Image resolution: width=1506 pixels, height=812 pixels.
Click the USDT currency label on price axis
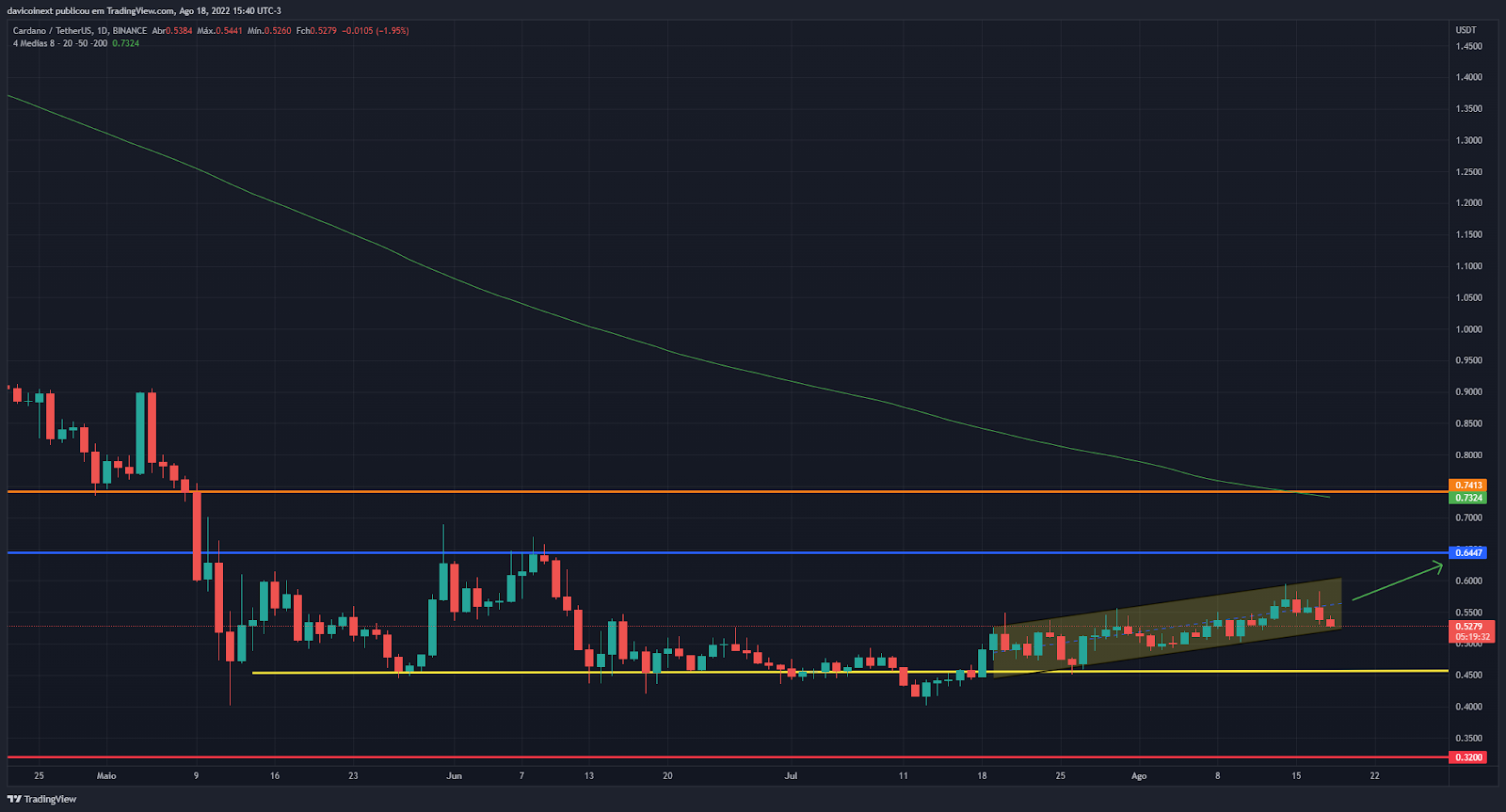coord(1466,30)
